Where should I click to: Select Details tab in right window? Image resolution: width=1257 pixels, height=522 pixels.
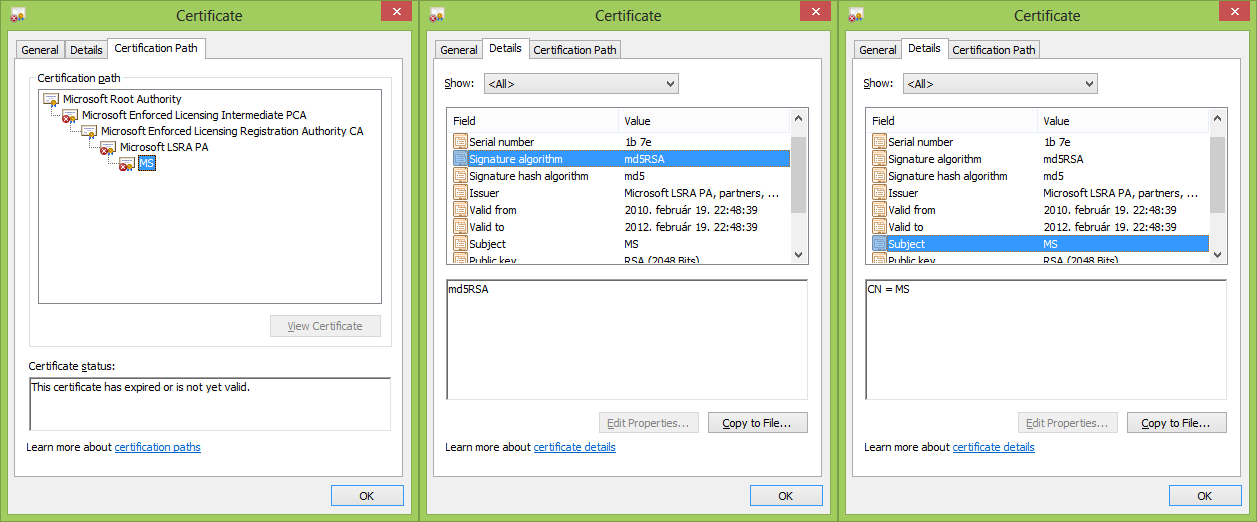click(x=924, y=48)
